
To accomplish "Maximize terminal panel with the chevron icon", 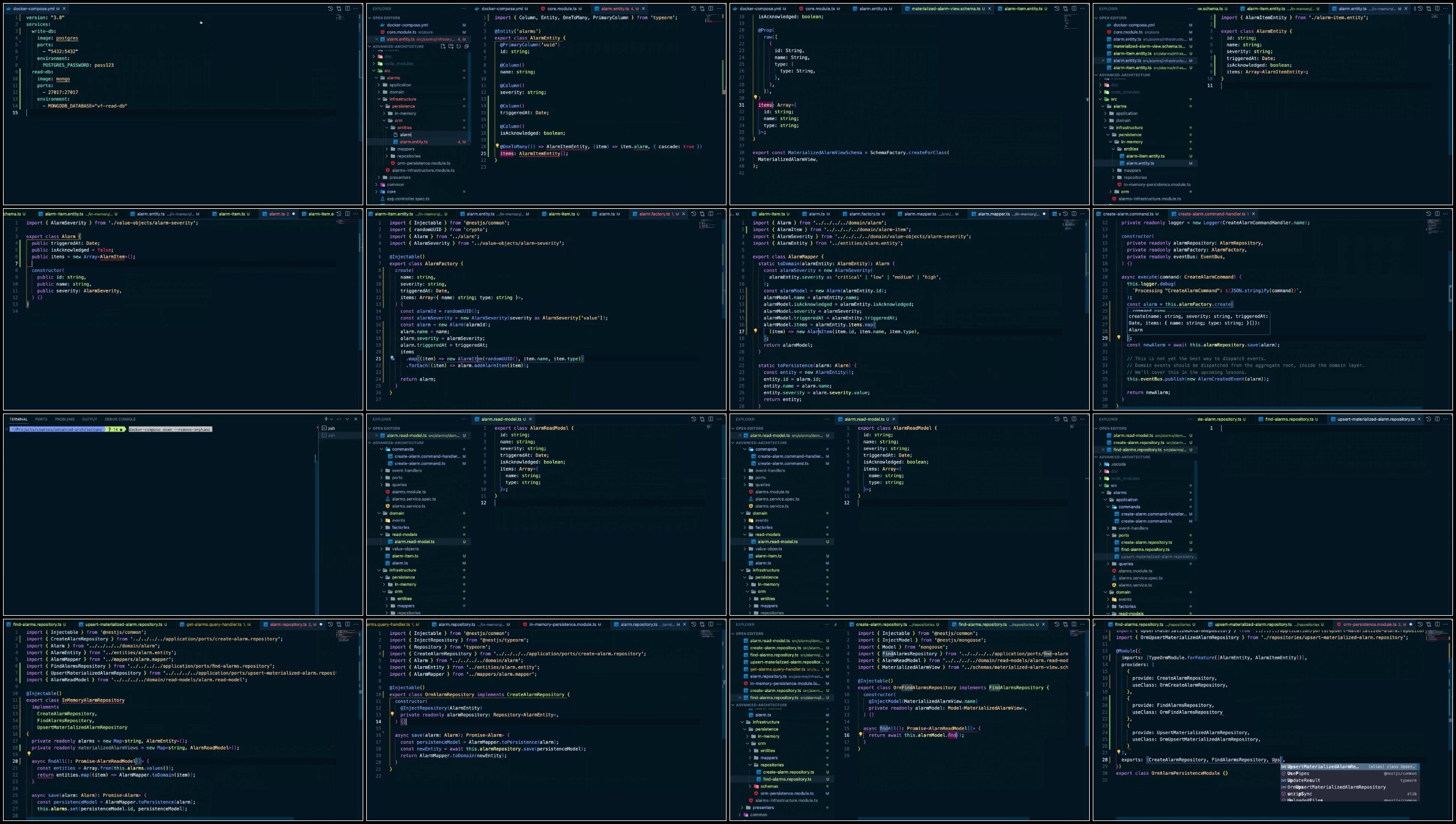I will [x=347, y=419].
